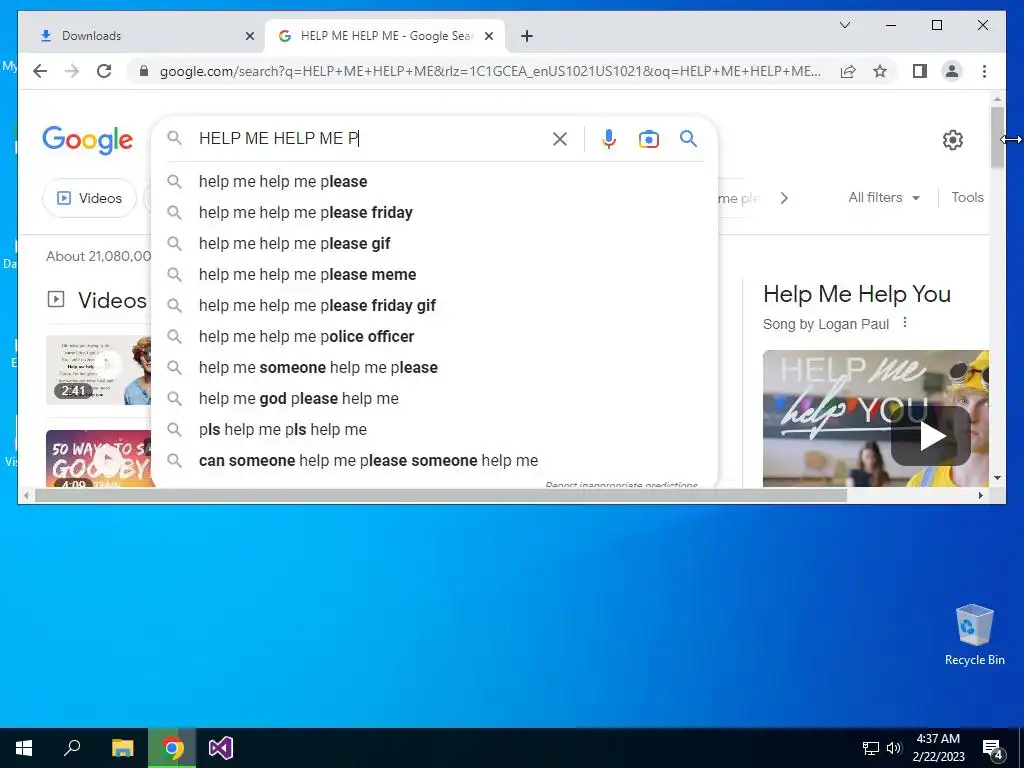1024x768 pixels.
Task: Click inside the Google search input field
Action: pos(372,138)
